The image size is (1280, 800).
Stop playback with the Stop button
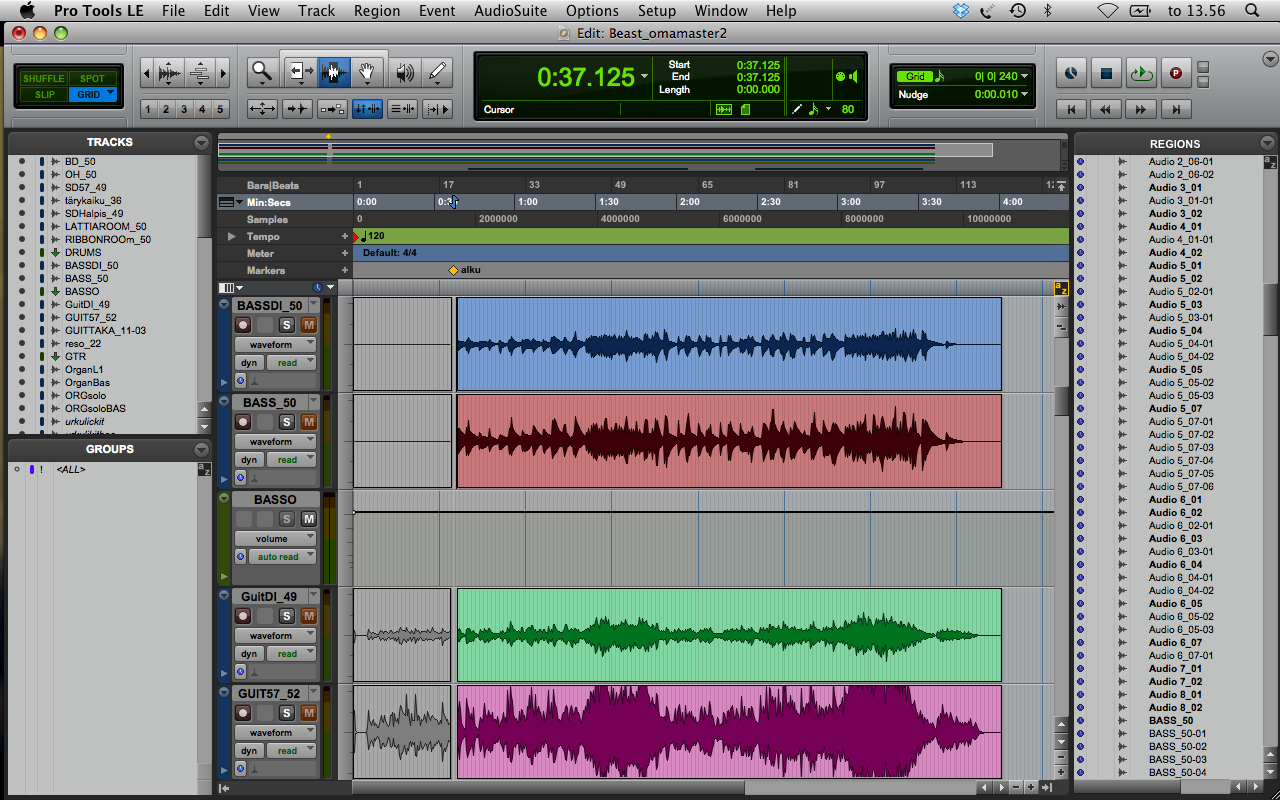(x=1106, y=73)
